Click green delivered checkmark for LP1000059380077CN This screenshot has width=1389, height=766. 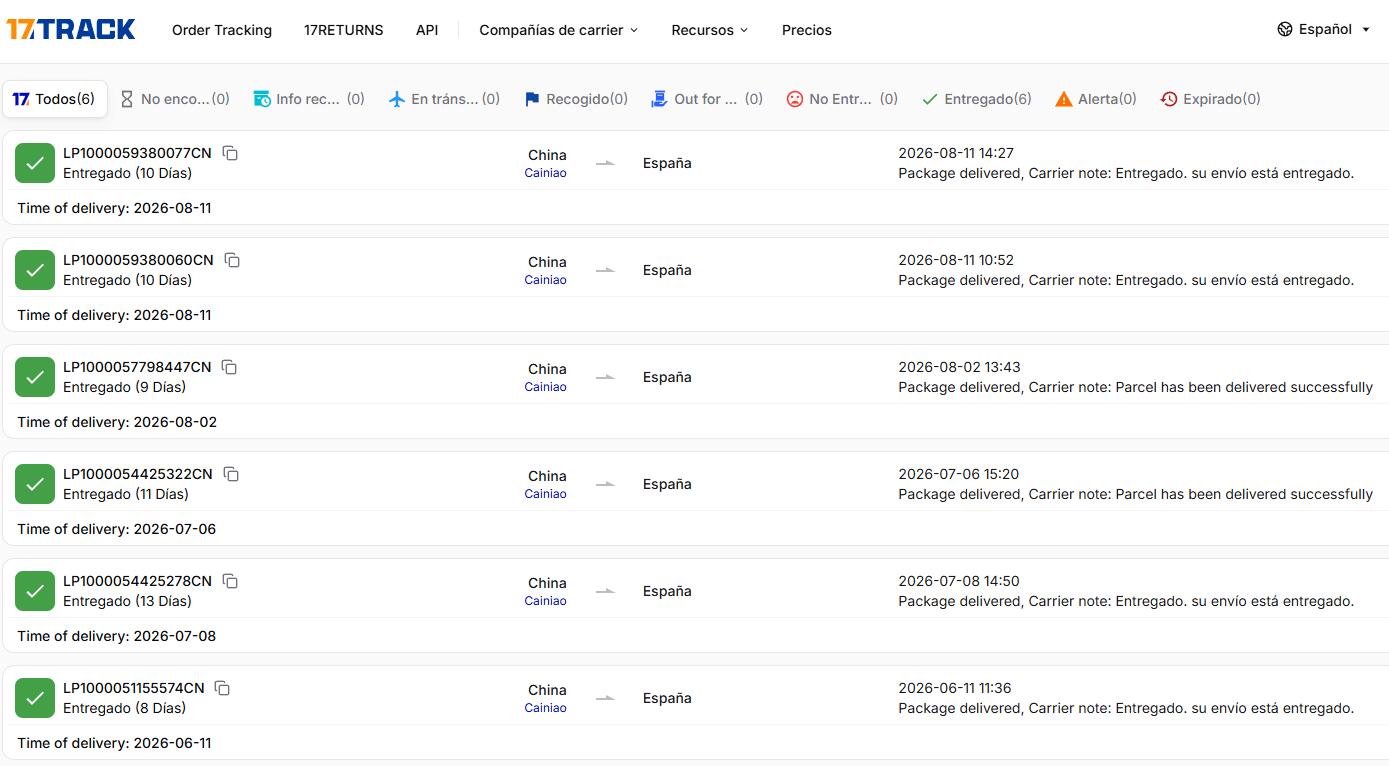pyautogui.click(x=35, y=163)
